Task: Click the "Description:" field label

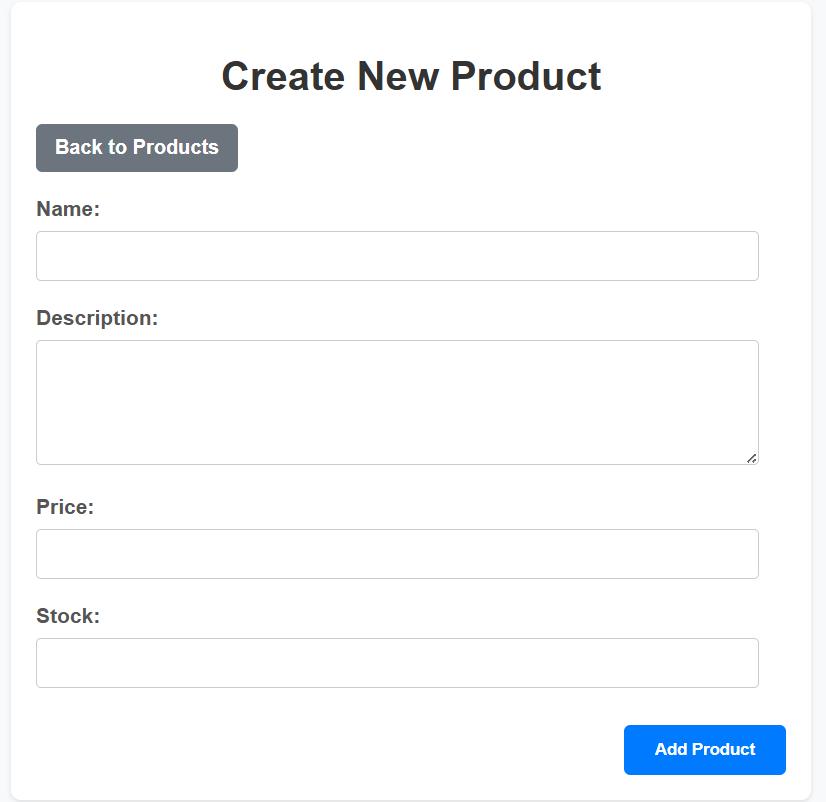Action: pos(97,318)
